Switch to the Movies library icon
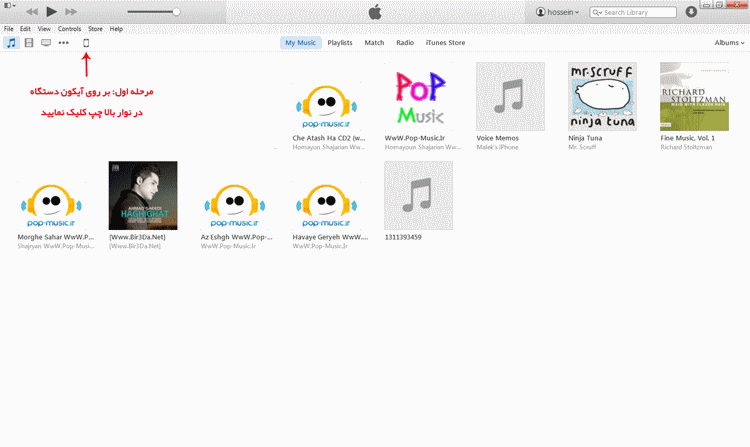 29,43
